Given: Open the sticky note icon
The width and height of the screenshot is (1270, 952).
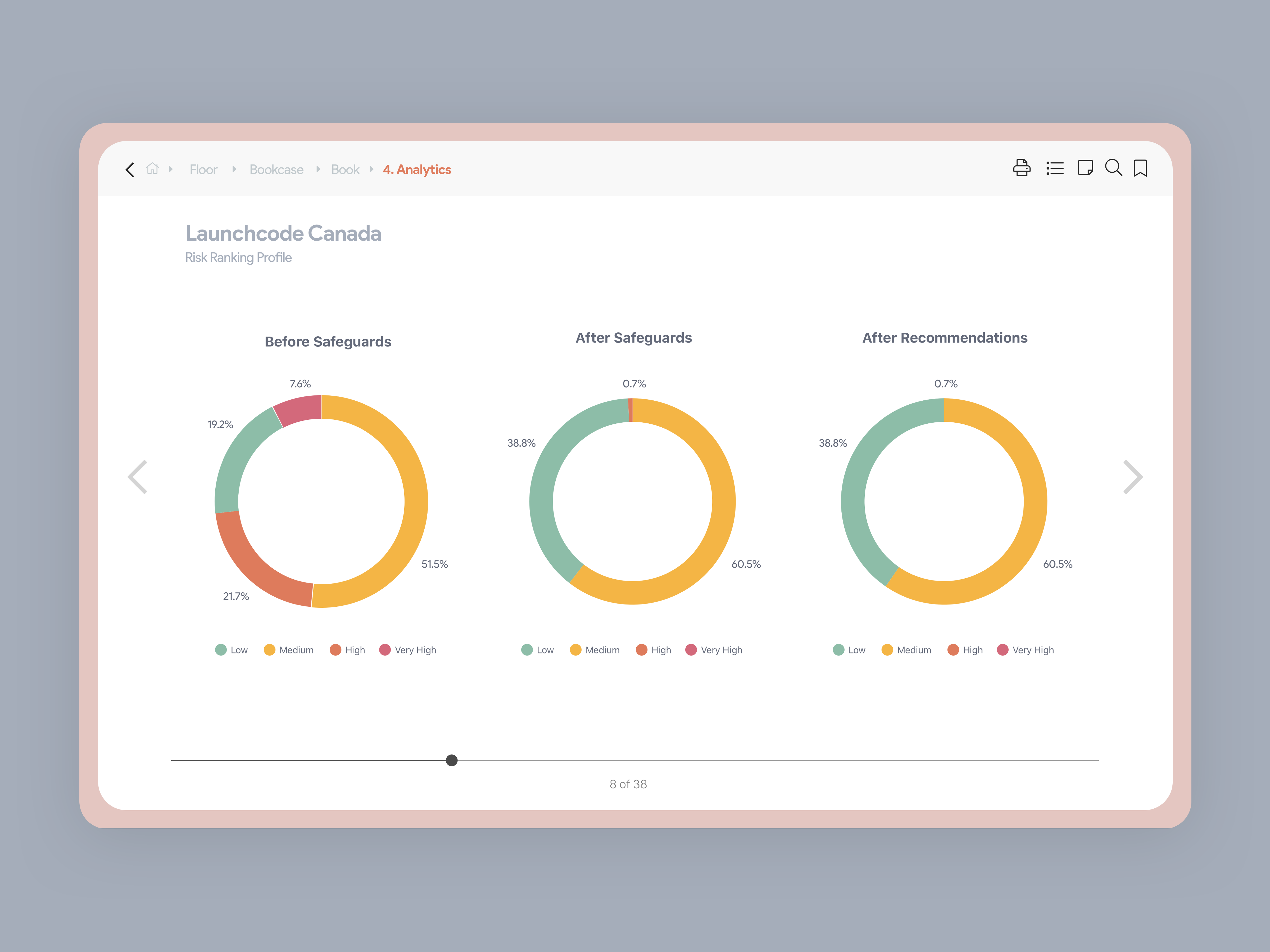Looking at the screenshot, I should pos(1085,168).
